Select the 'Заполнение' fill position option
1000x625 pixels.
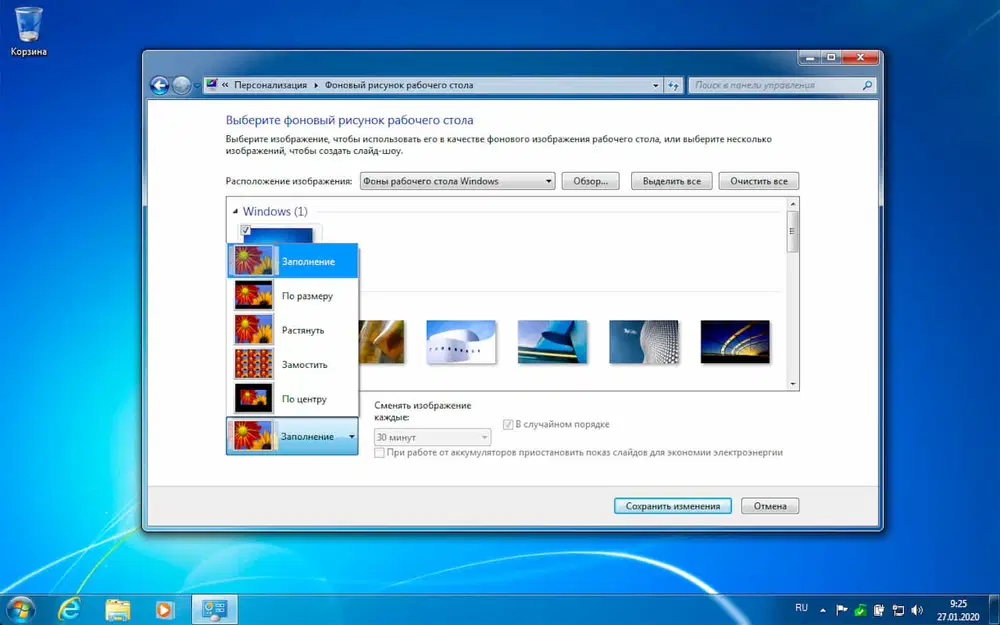(294, 260)
